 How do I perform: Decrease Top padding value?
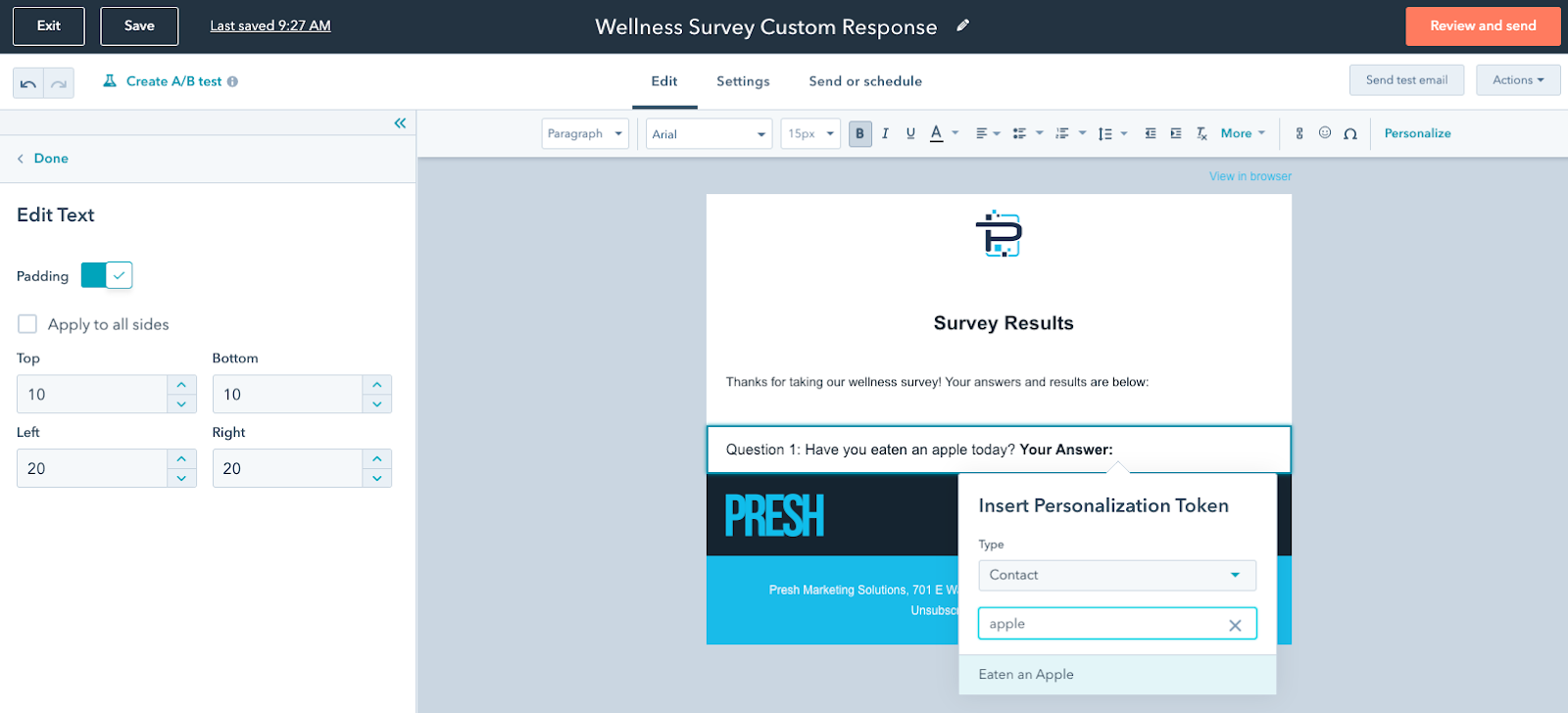tap(181, 404)
